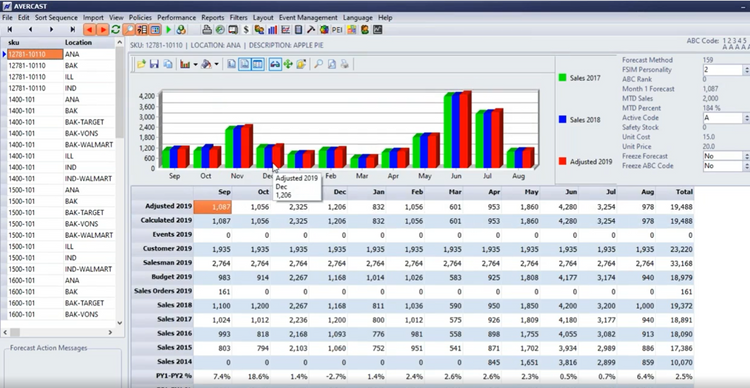Click the dollar sign icon

(246, 30)
